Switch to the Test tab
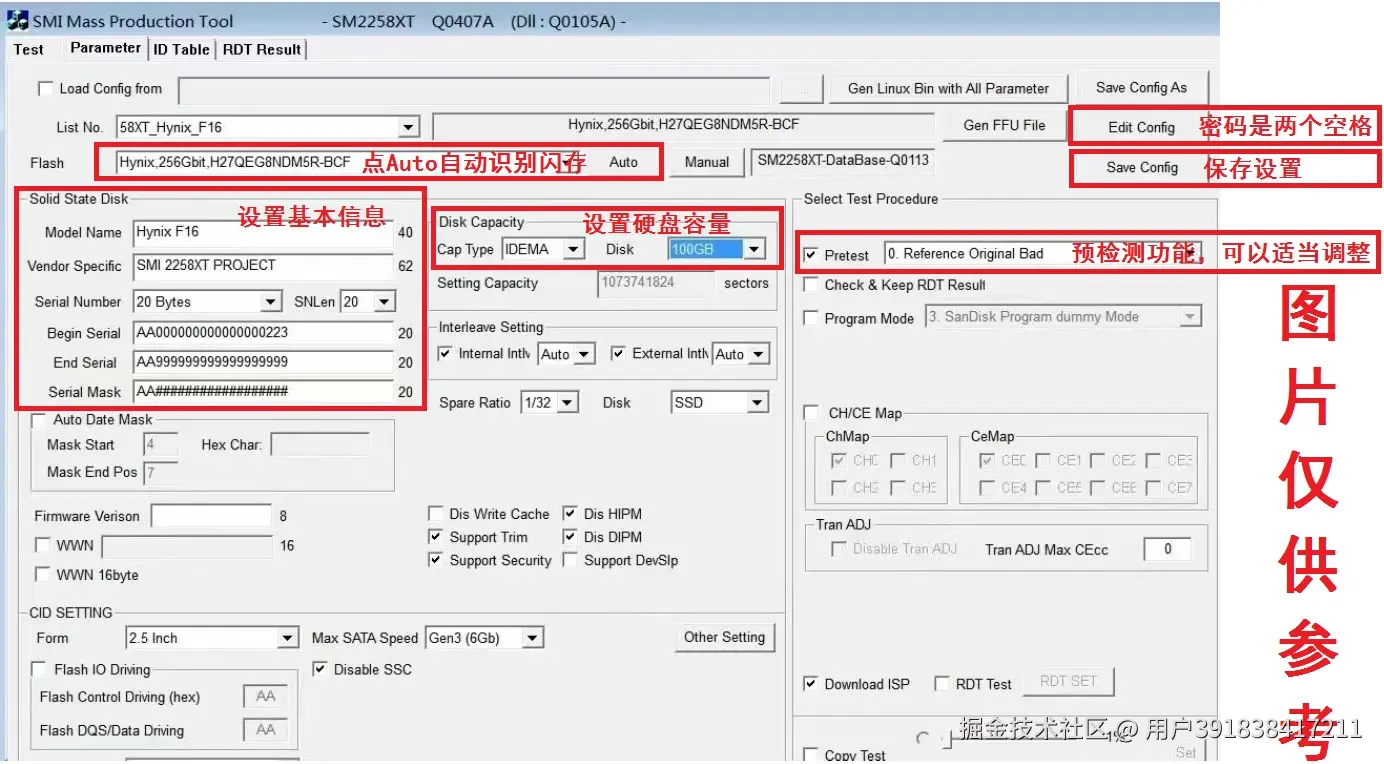Image resolution: width=1384 pixels, height=764 pixels. click(x=29, y=49)
